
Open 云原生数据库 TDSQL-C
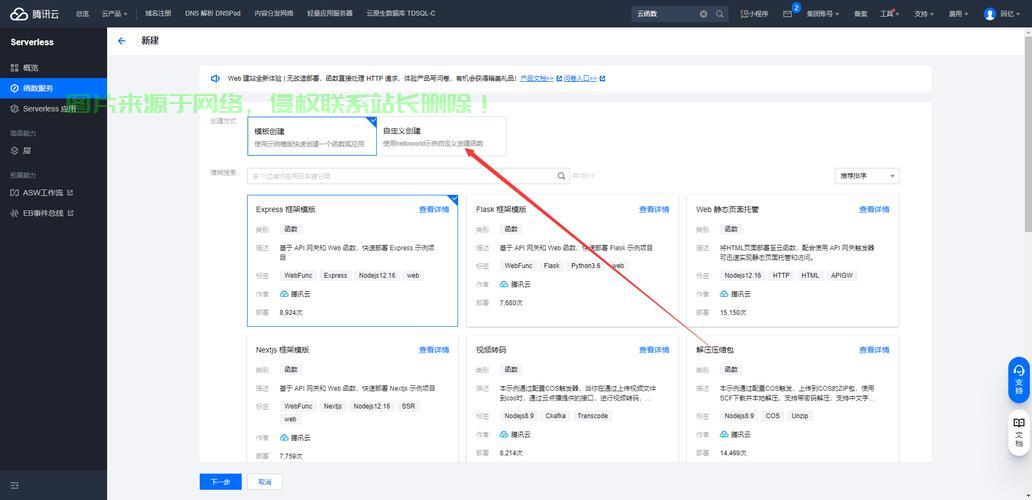(x=401, y=14)
